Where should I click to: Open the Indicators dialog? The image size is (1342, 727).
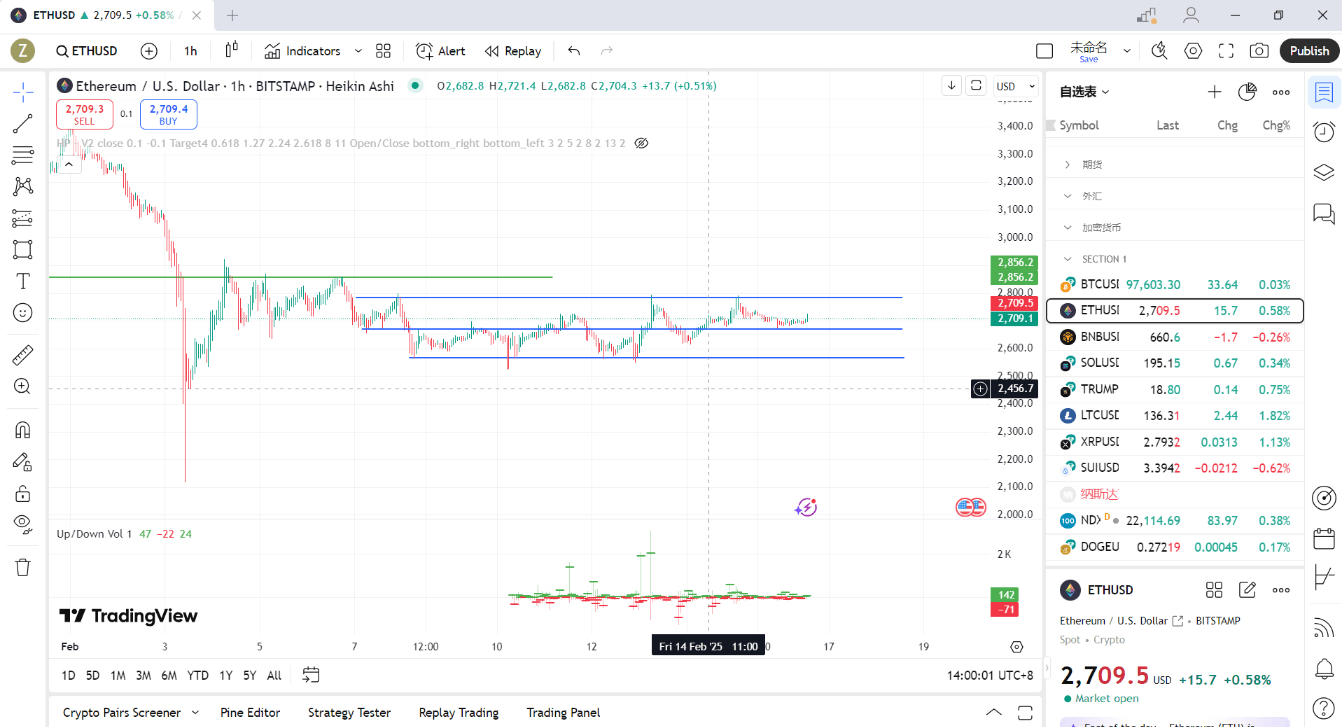(303, 51)
